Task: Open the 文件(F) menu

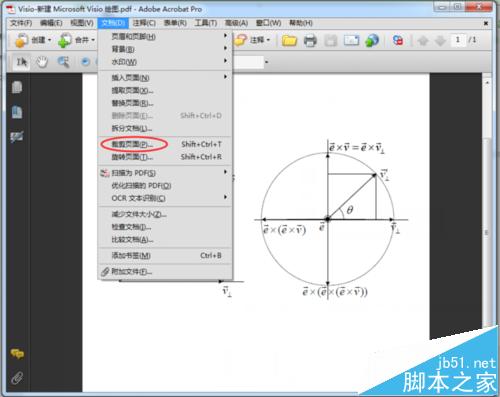Action: pyautogui.click(x=21, y=23)
